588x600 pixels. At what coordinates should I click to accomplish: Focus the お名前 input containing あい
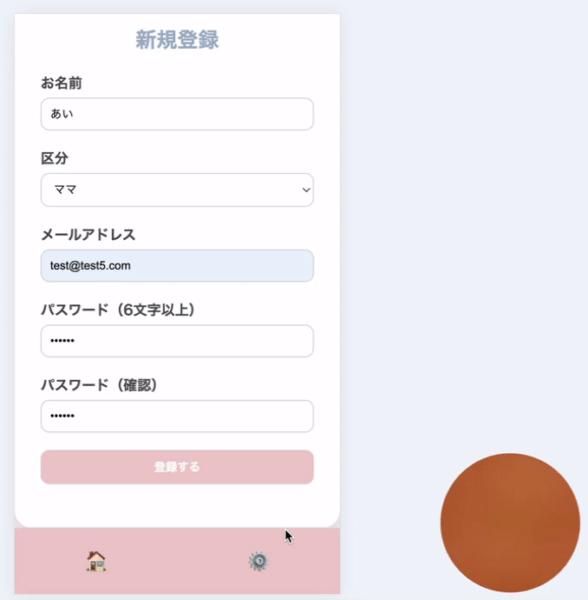[x=177, y=114]
